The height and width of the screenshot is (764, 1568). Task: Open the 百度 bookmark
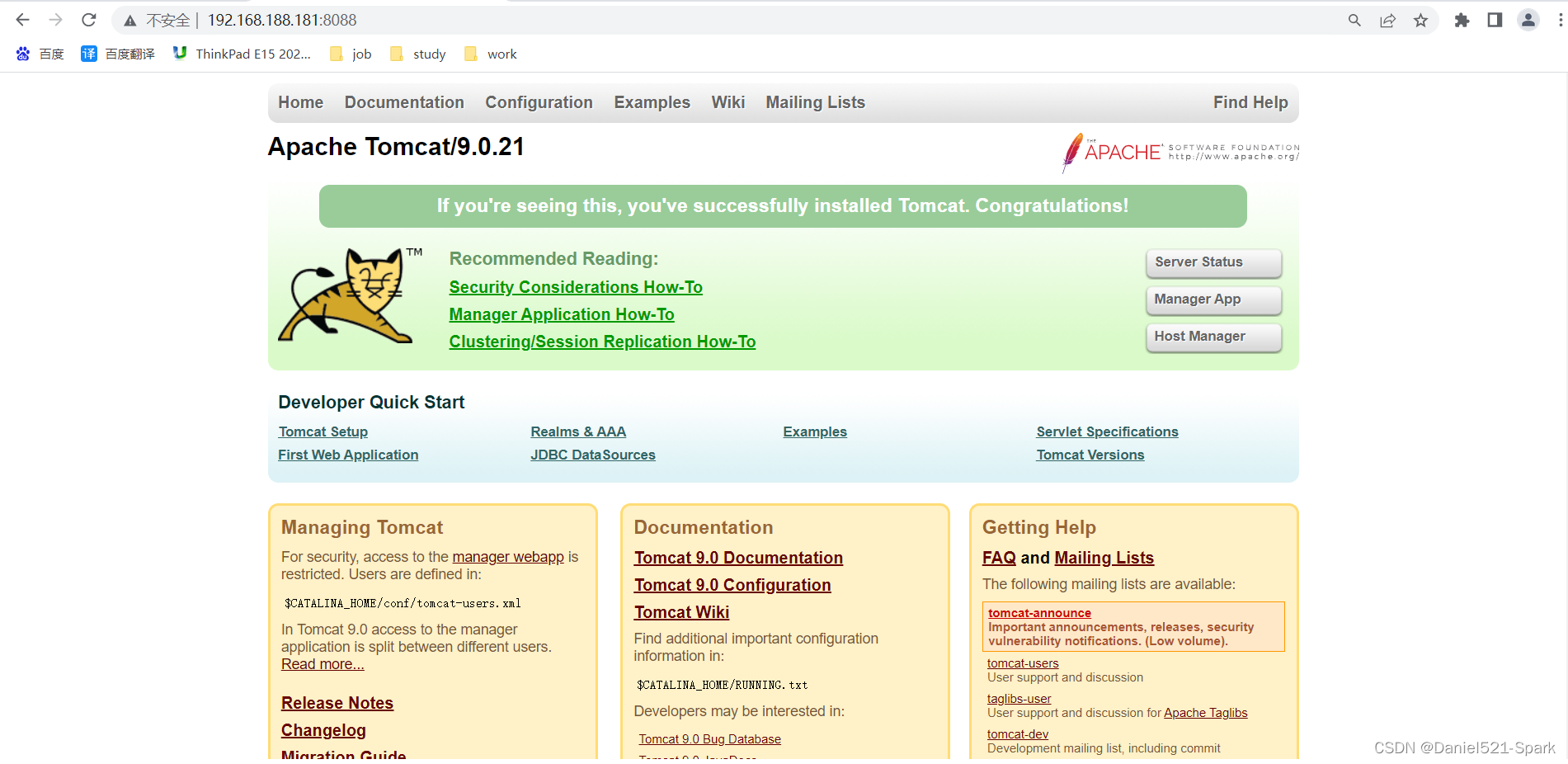40,54
